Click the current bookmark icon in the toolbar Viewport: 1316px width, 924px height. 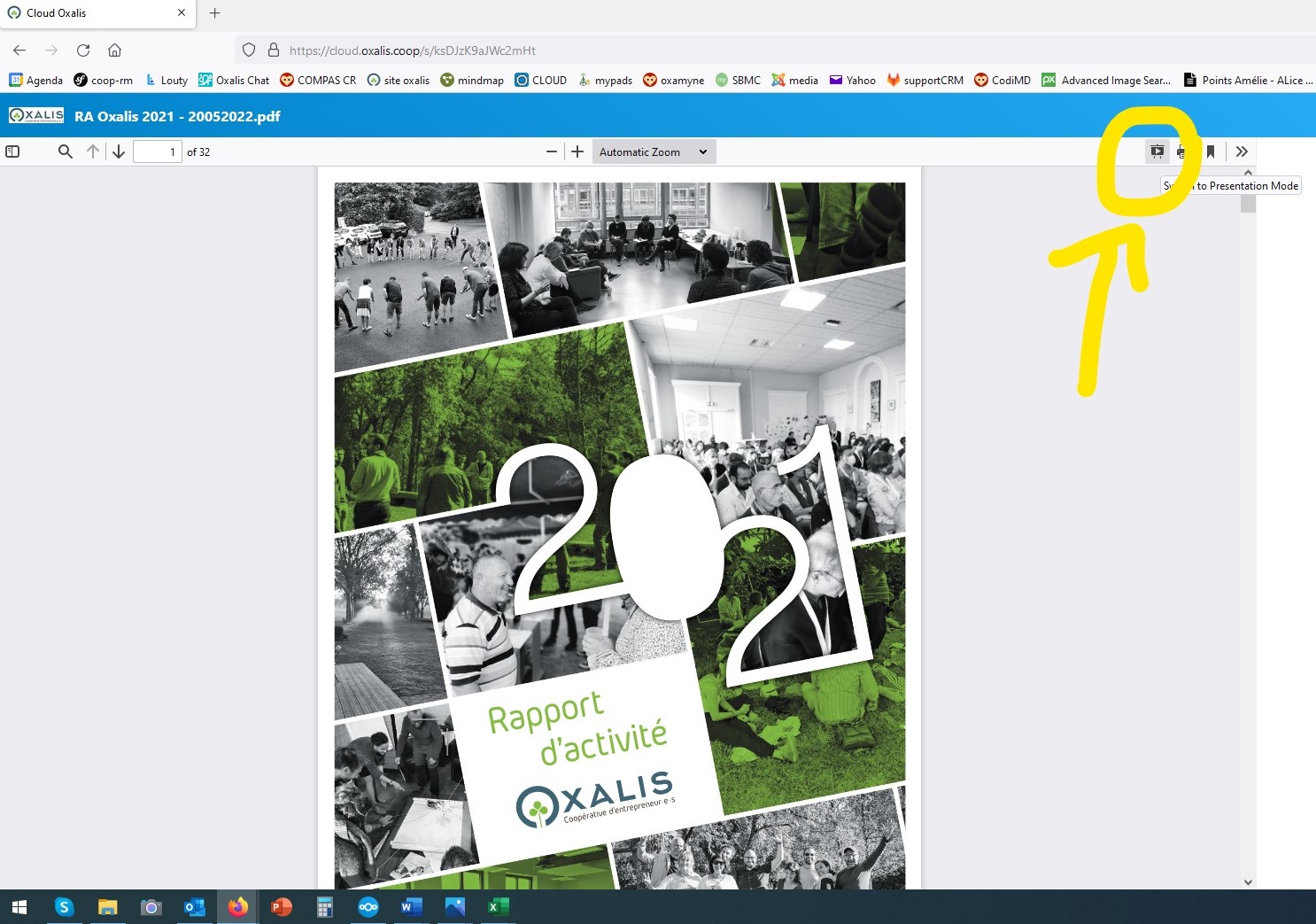1211,151
